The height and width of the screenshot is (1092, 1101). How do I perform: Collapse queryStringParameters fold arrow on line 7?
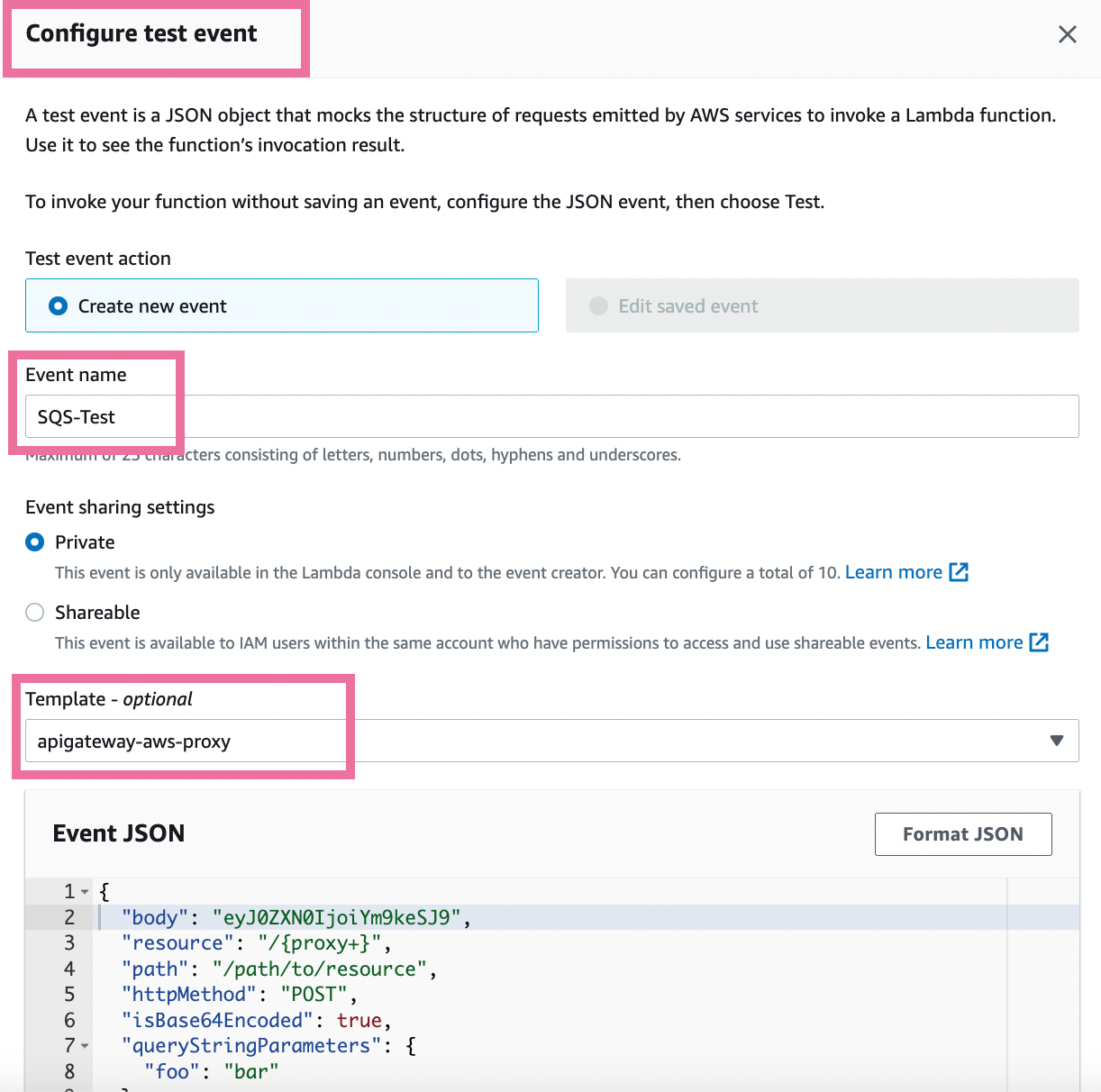(x=85, y=1046)
